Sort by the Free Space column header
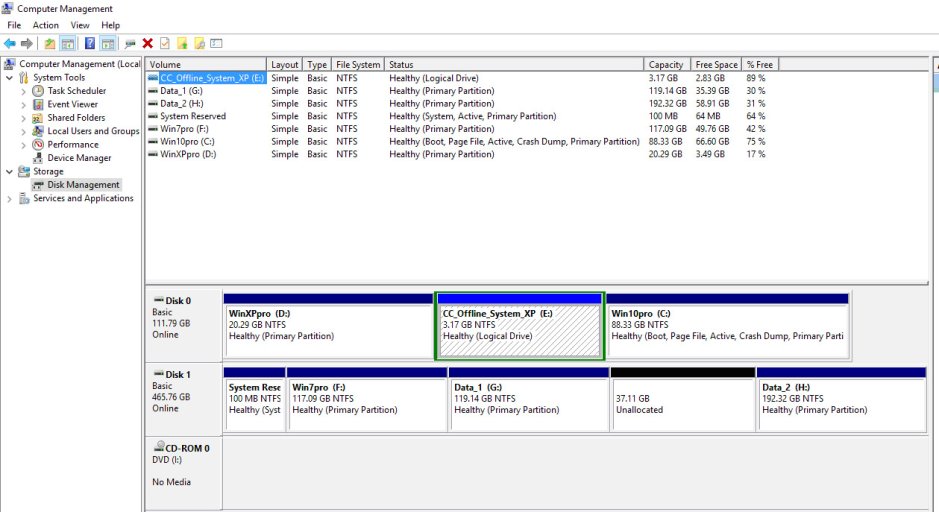 716,64
